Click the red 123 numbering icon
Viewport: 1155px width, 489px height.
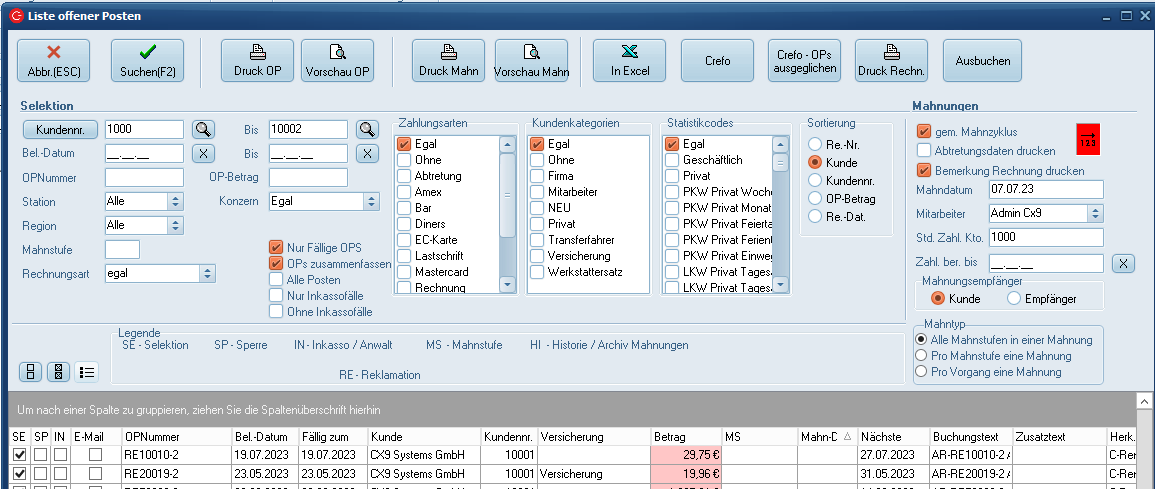tap(1087, 139)
